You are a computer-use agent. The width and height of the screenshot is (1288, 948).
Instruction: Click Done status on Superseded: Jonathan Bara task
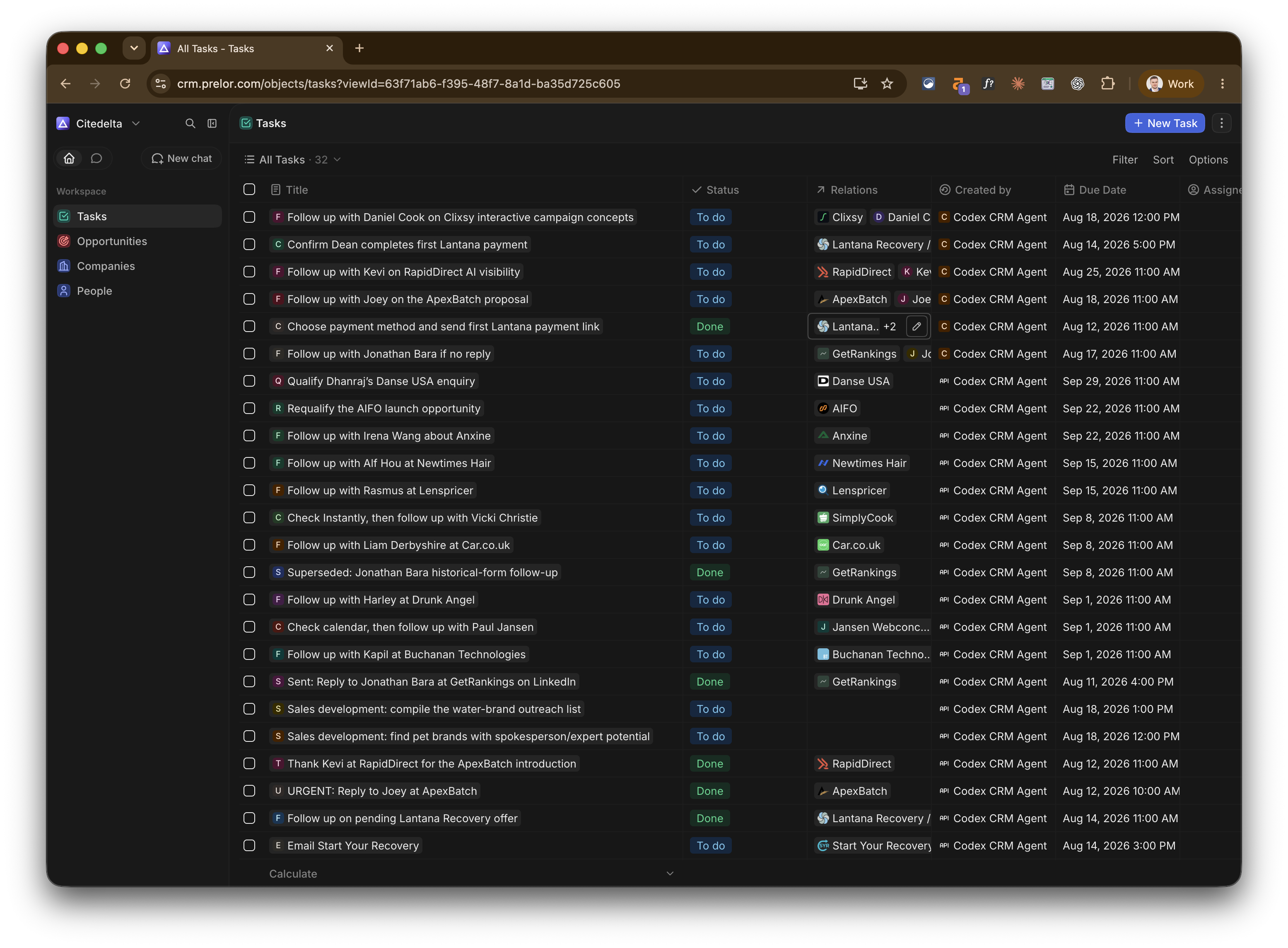[709, 572]
